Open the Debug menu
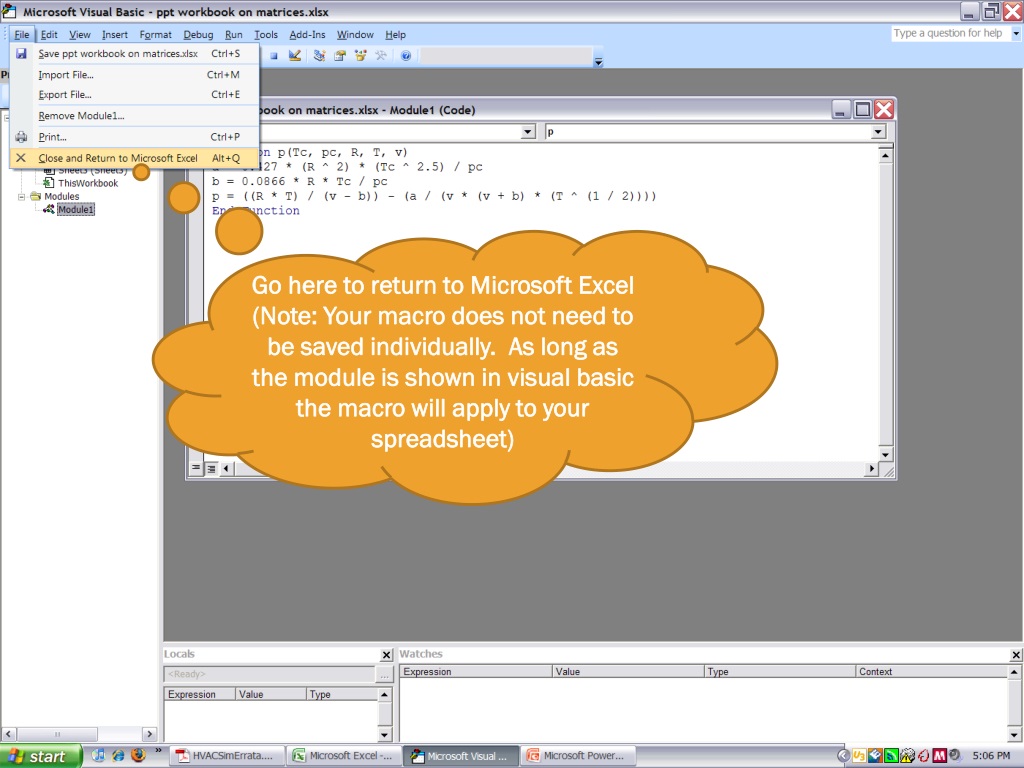The image size is (1024, 768). (x=198, y=35)
